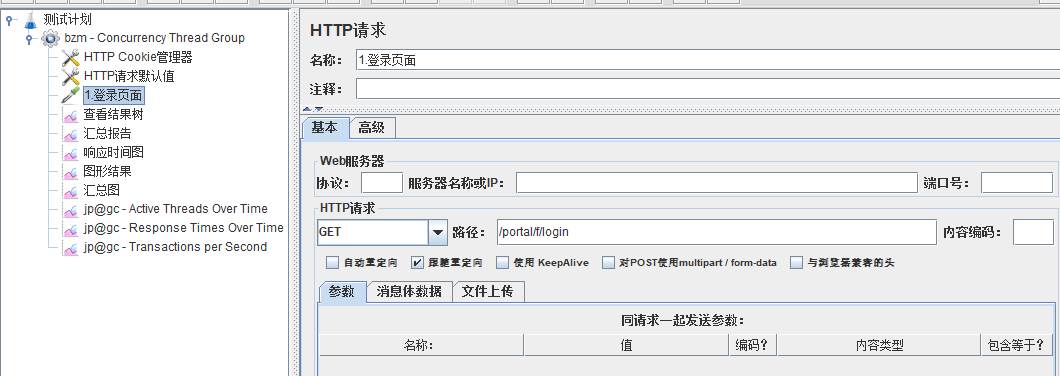The height and width of the screenshot is (376, 1060).
Task: Click the small up arrow under 注释
Action: 306,109
